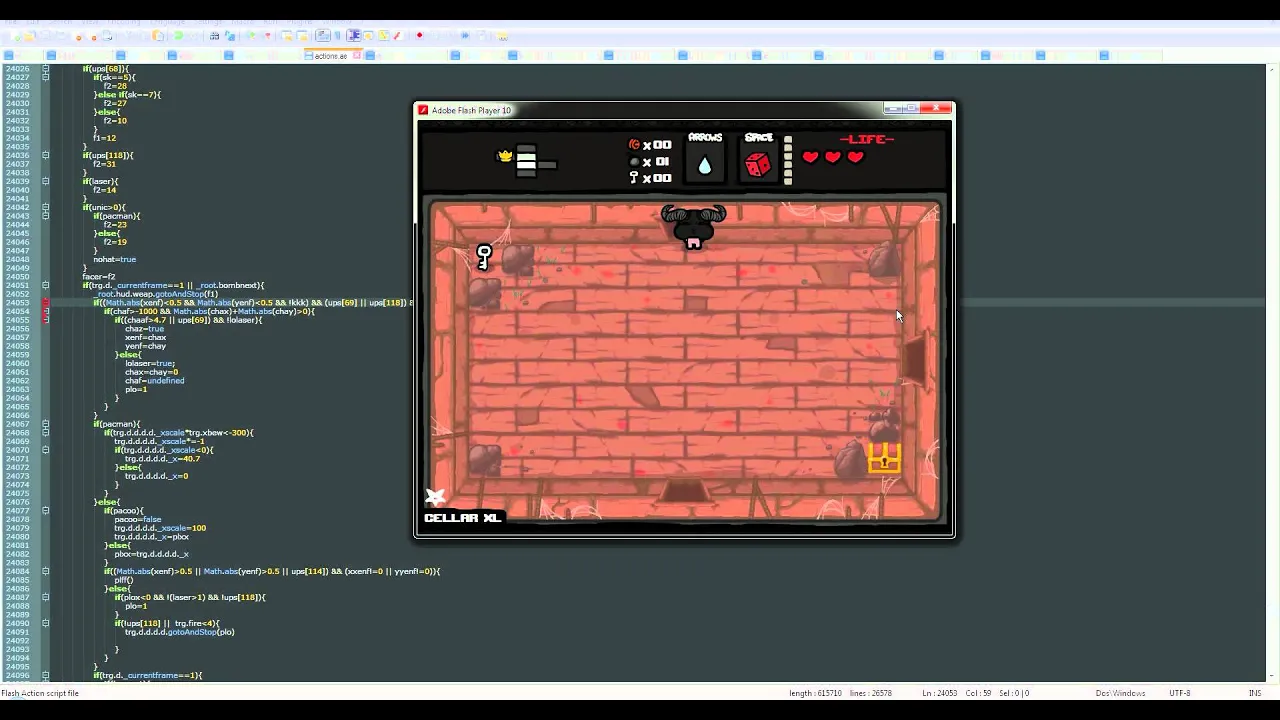Screen dimensions: 1280x720
Task: Collapse the fold at line 24077
Action: pos(45,510)
